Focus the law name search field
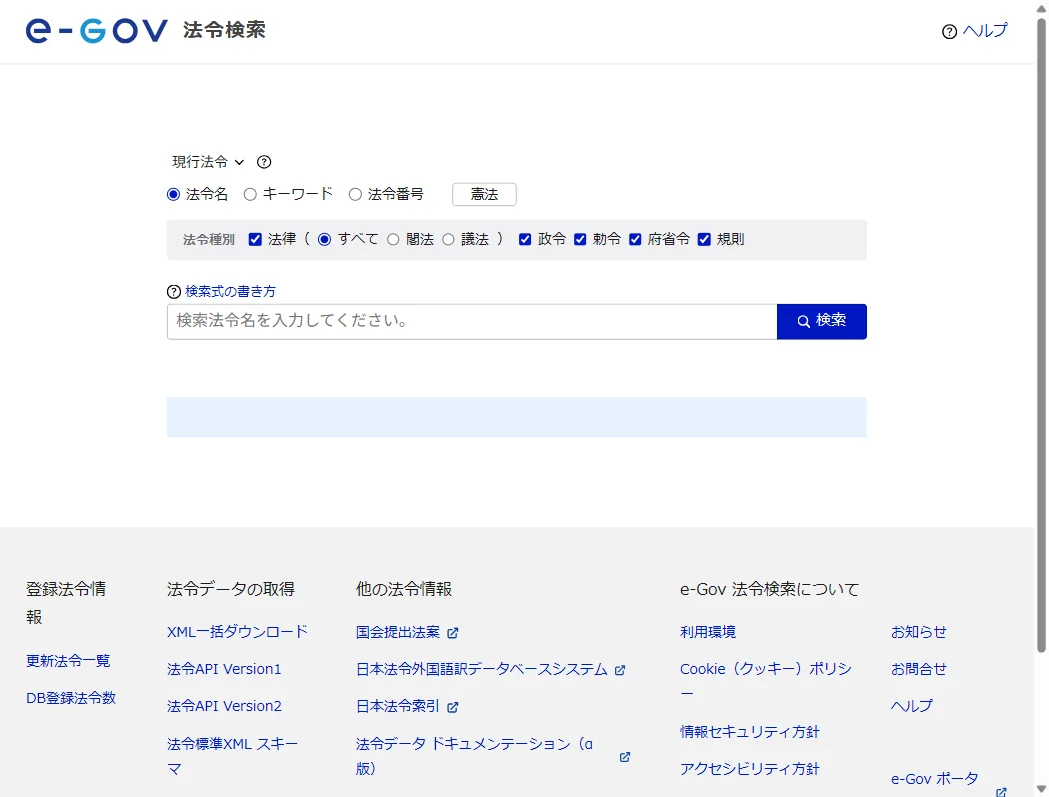 472,321
